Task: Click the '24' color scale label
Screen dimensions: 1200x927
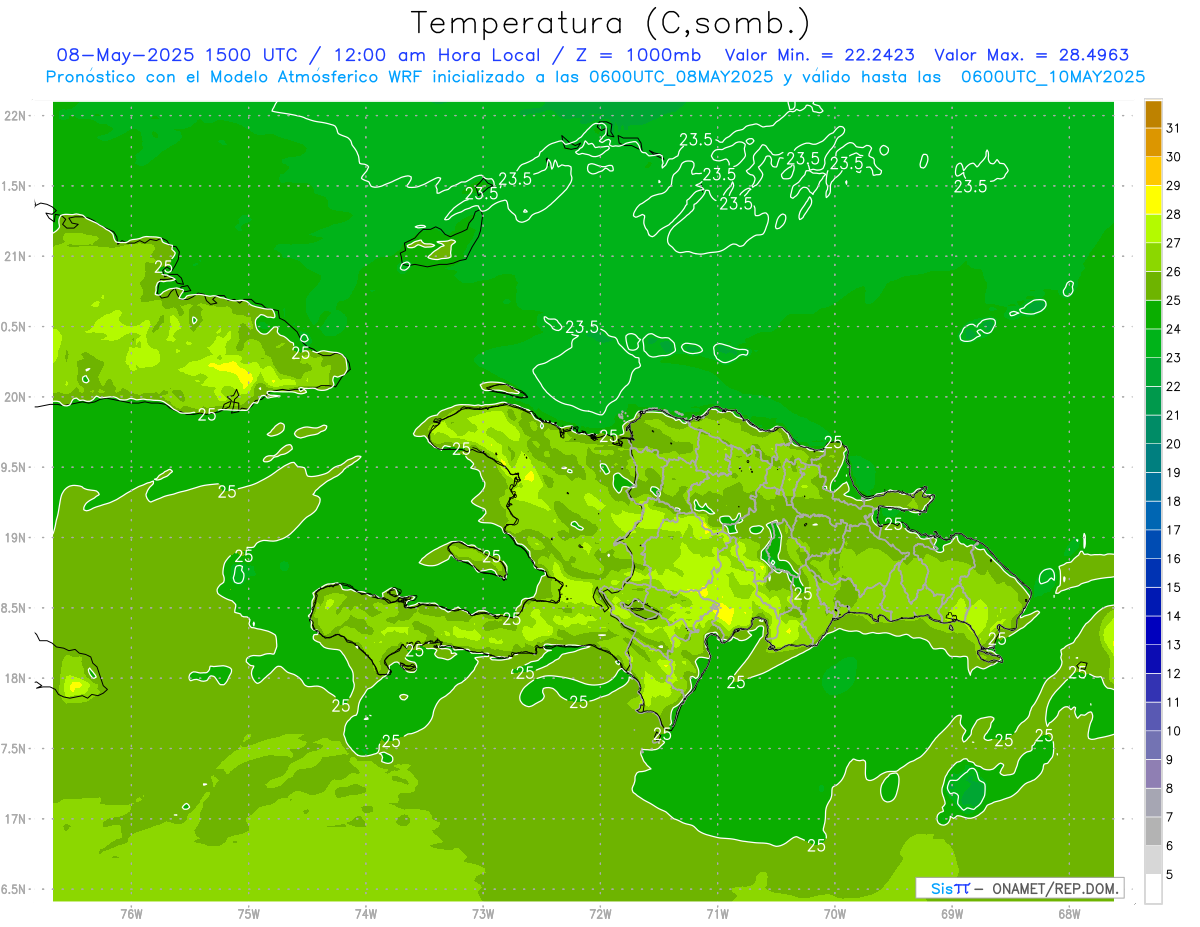Action: click(1174, 328)
